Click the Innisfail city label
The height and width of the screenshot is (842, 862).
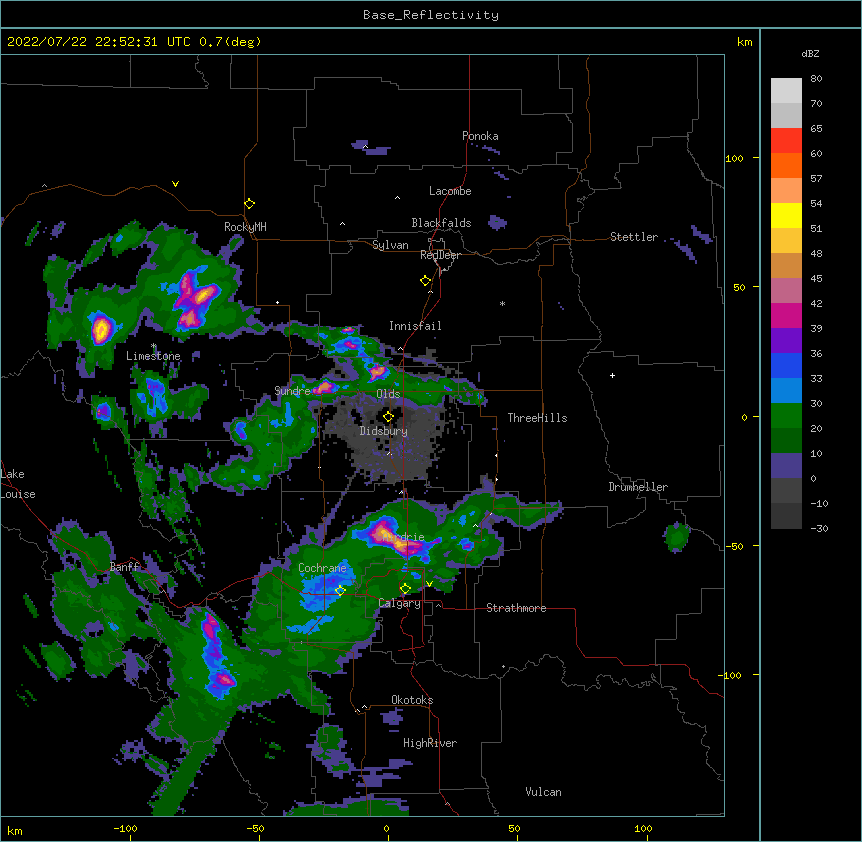click(x=415, y=326)
